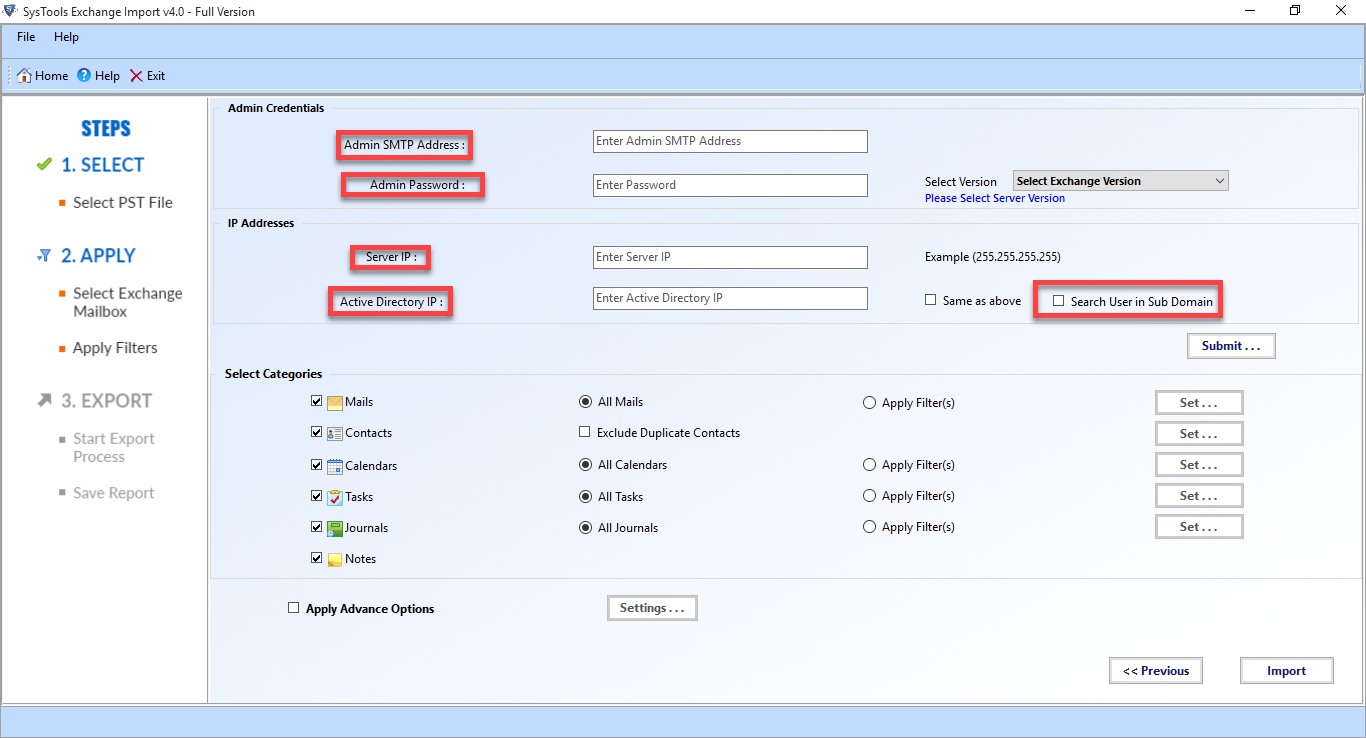Image resolution: width=1366 pixels, height=738 pixels.
Task: Select Apply Filter(s) for Mails
Action: click(869, 403)
